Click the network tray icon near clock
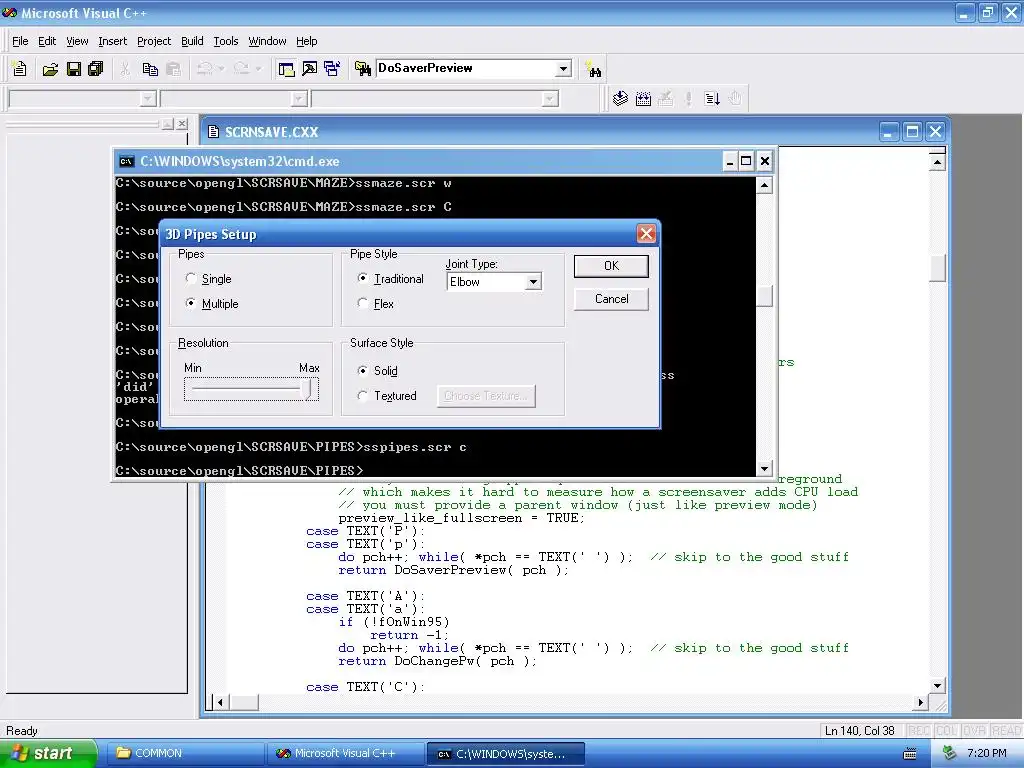The height and width of the screenshot is (768, 1024). (x=950, y=753)
